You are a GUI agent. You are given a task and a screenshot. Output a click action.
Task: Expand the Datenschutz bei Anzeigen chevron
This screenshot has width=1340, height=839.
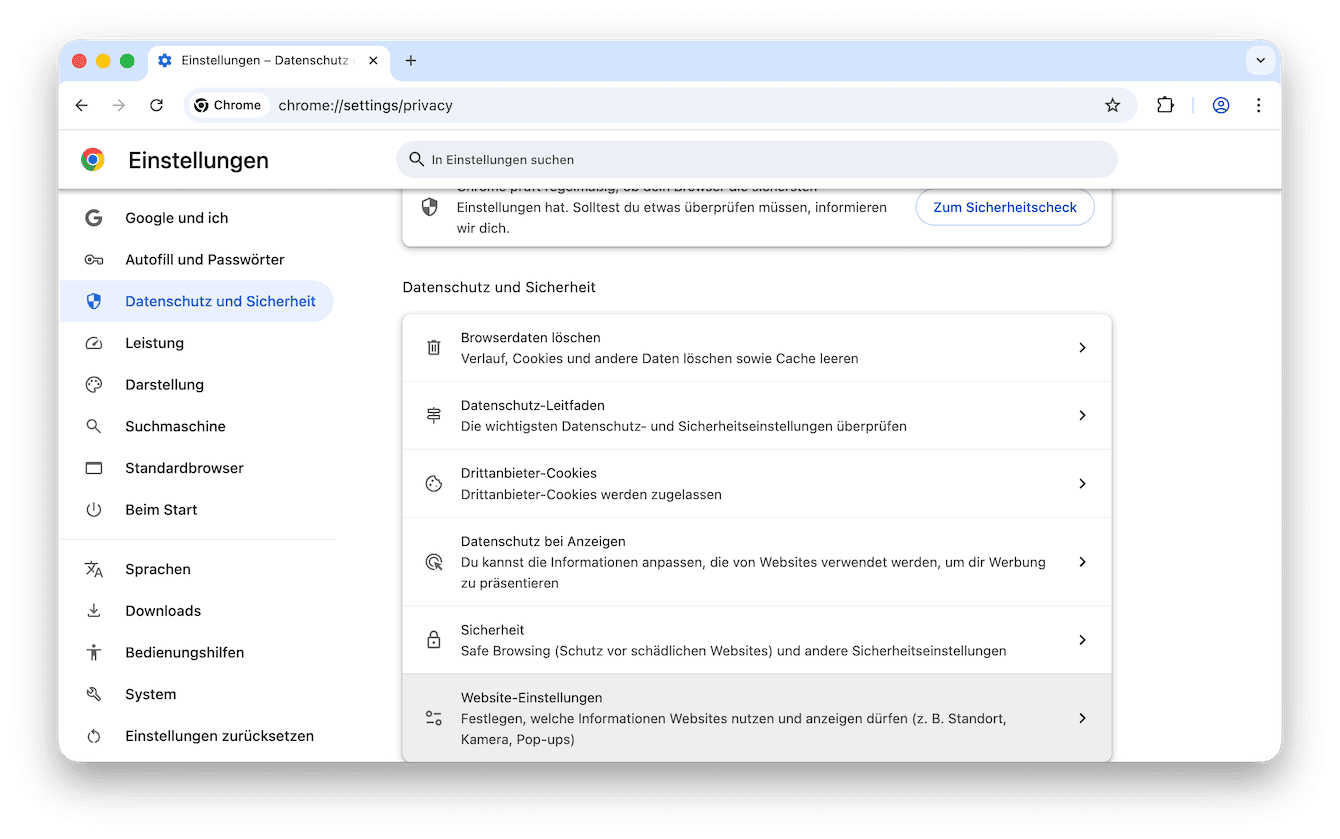pos(1082,561)
